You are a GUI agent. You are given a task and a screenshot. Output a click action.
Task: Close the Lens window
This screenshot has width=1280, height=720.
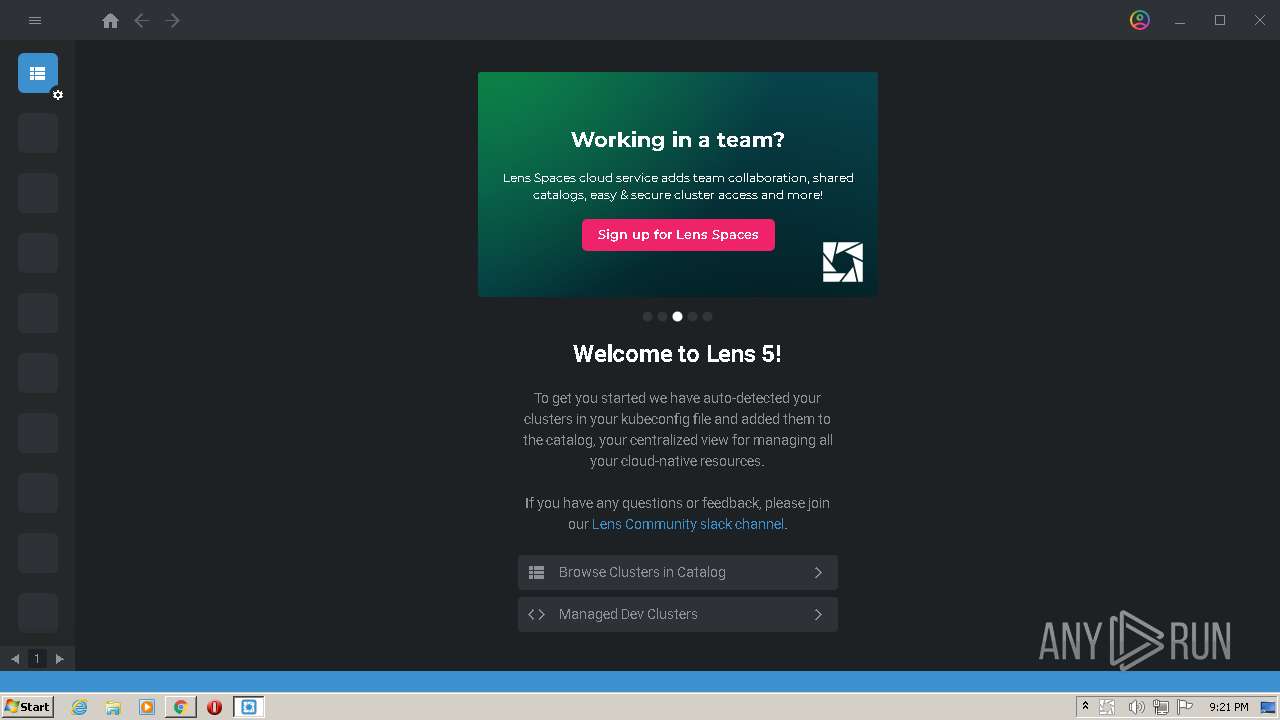coord(1260,20)
